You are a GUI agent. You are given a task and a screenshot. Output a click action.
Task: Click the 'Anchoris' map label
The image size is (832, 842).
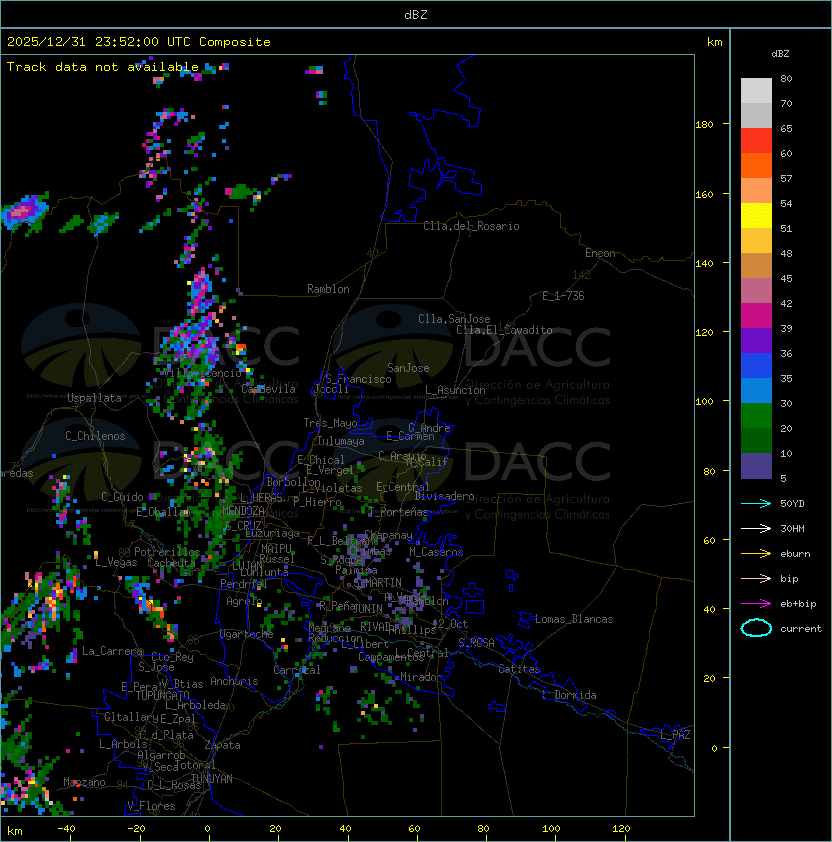pyautogui.click(x=234, y=681)
